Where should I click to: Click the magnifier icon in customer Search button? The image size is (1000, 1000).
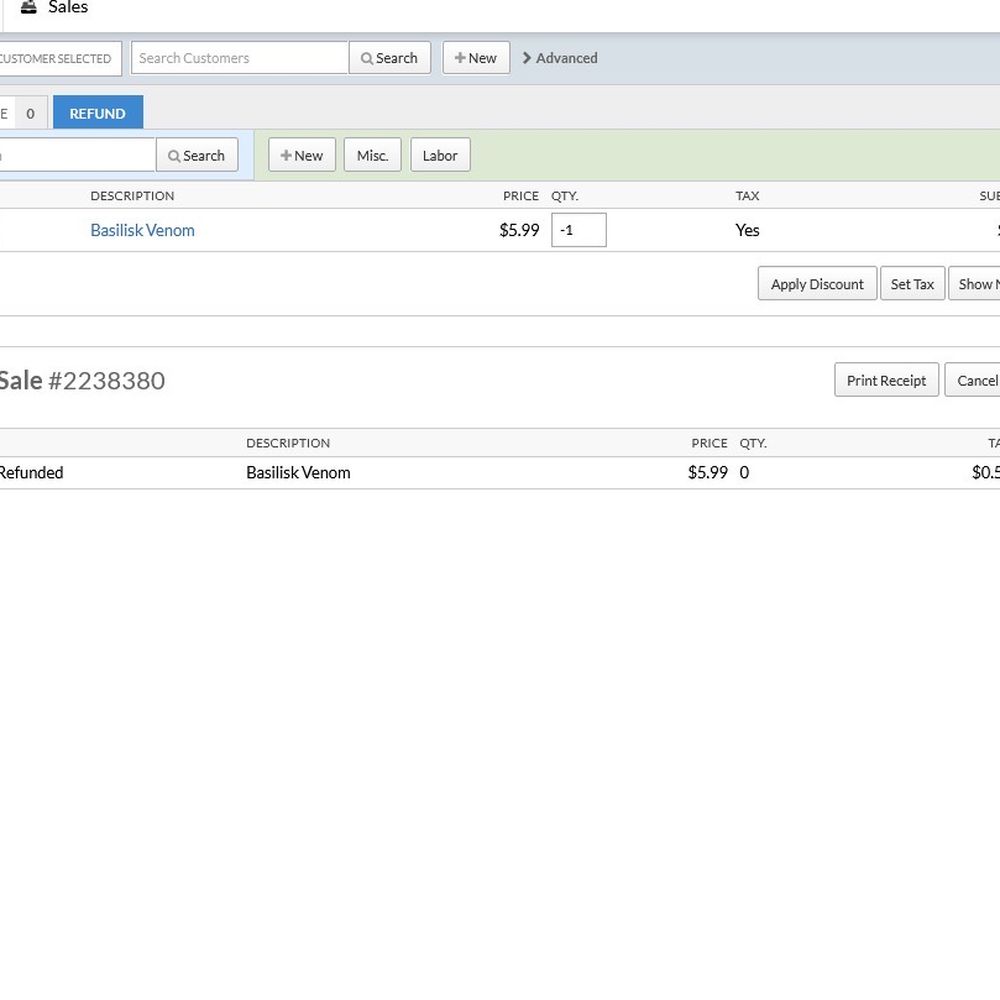coord(367,59)
